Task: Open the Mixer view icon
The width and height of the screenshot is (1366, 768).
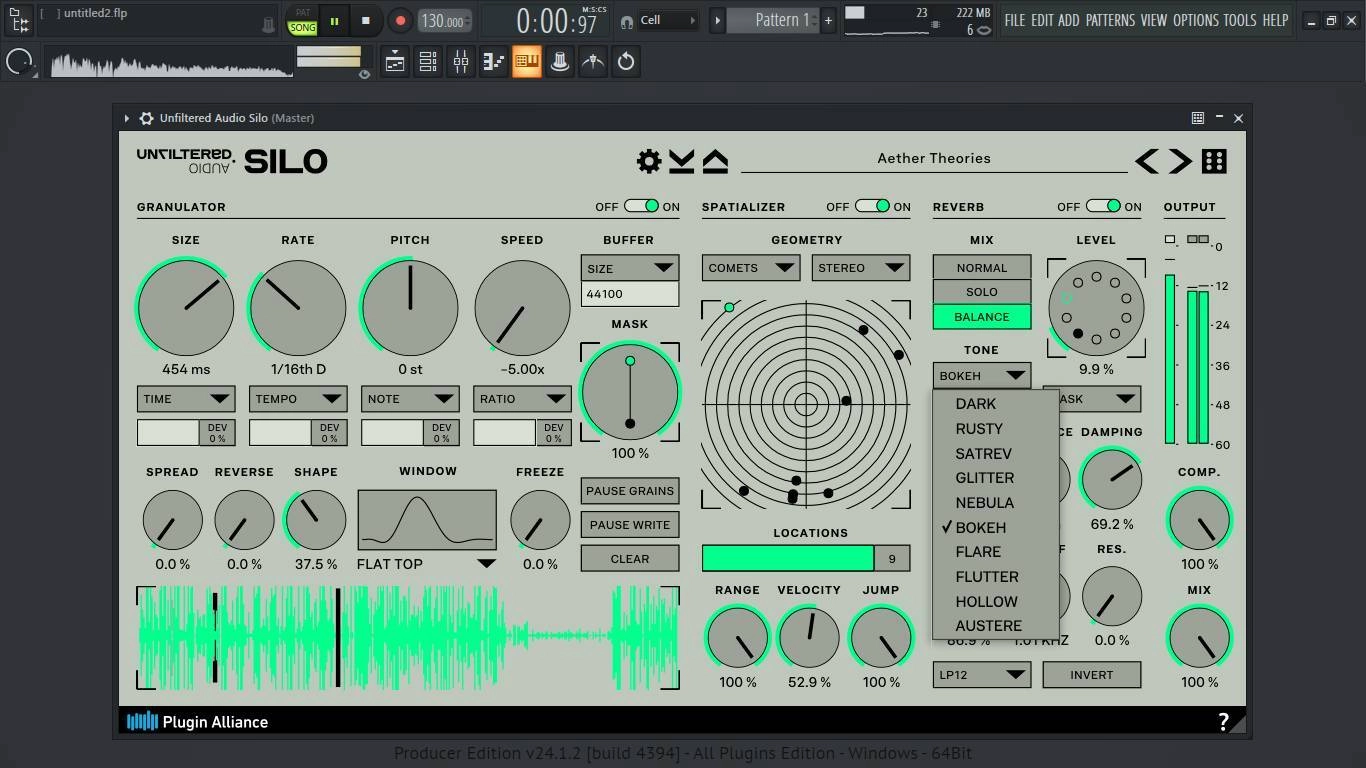Action: tap(461, 62)
